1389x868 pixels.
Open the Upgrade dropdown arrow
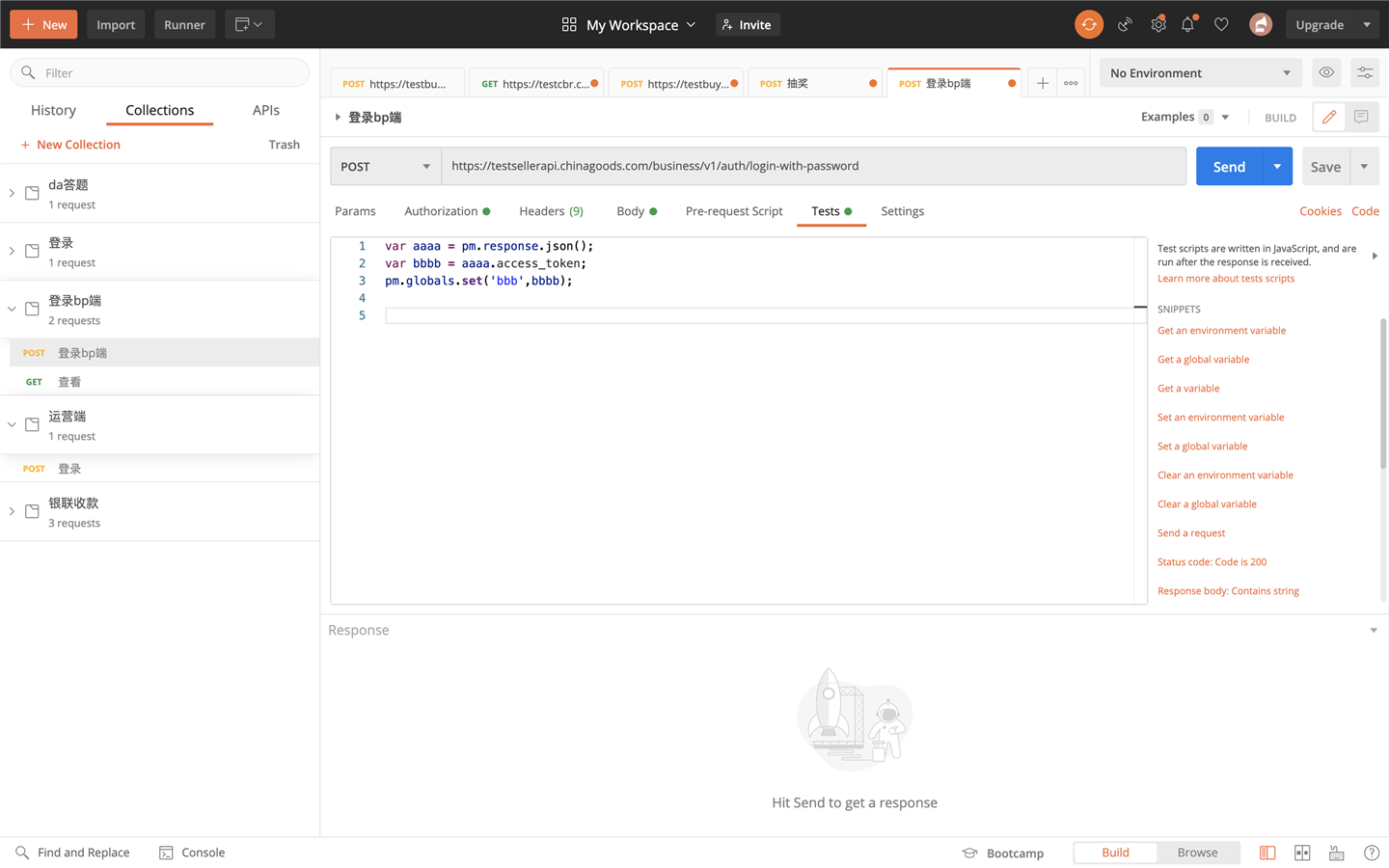(1367, 25)
